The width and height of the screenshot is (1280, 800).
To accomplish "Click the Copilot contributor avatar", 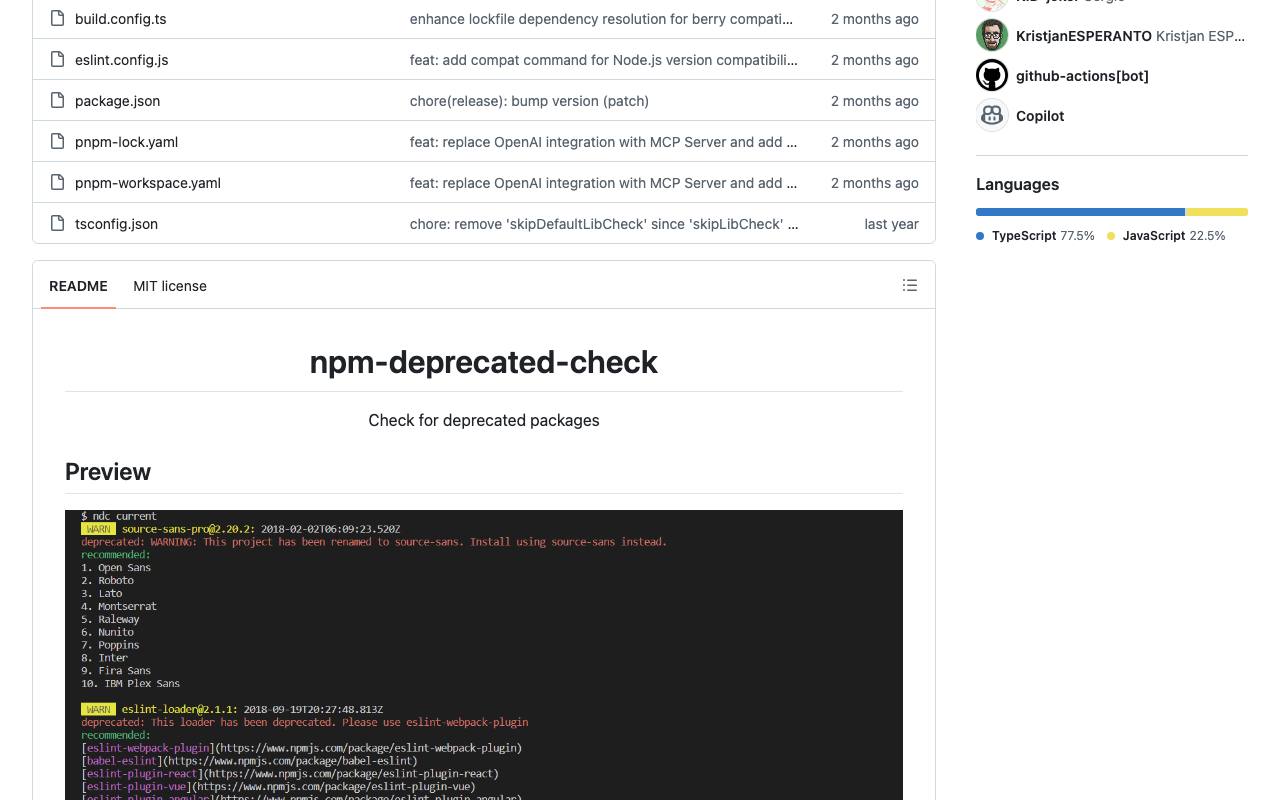I will click(992, 115).
